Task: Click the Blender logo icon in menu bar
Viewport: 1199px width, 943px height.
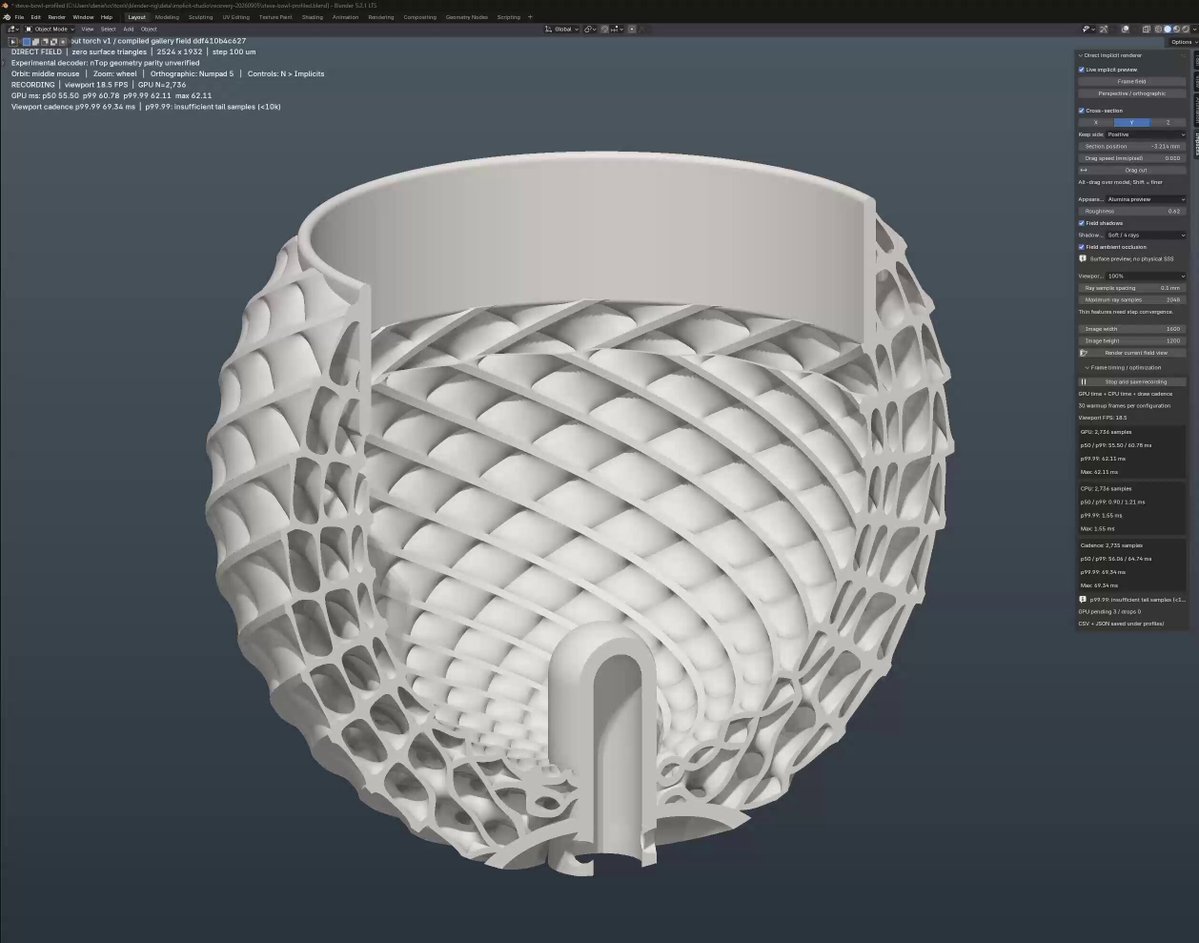Action: point(7,17)
